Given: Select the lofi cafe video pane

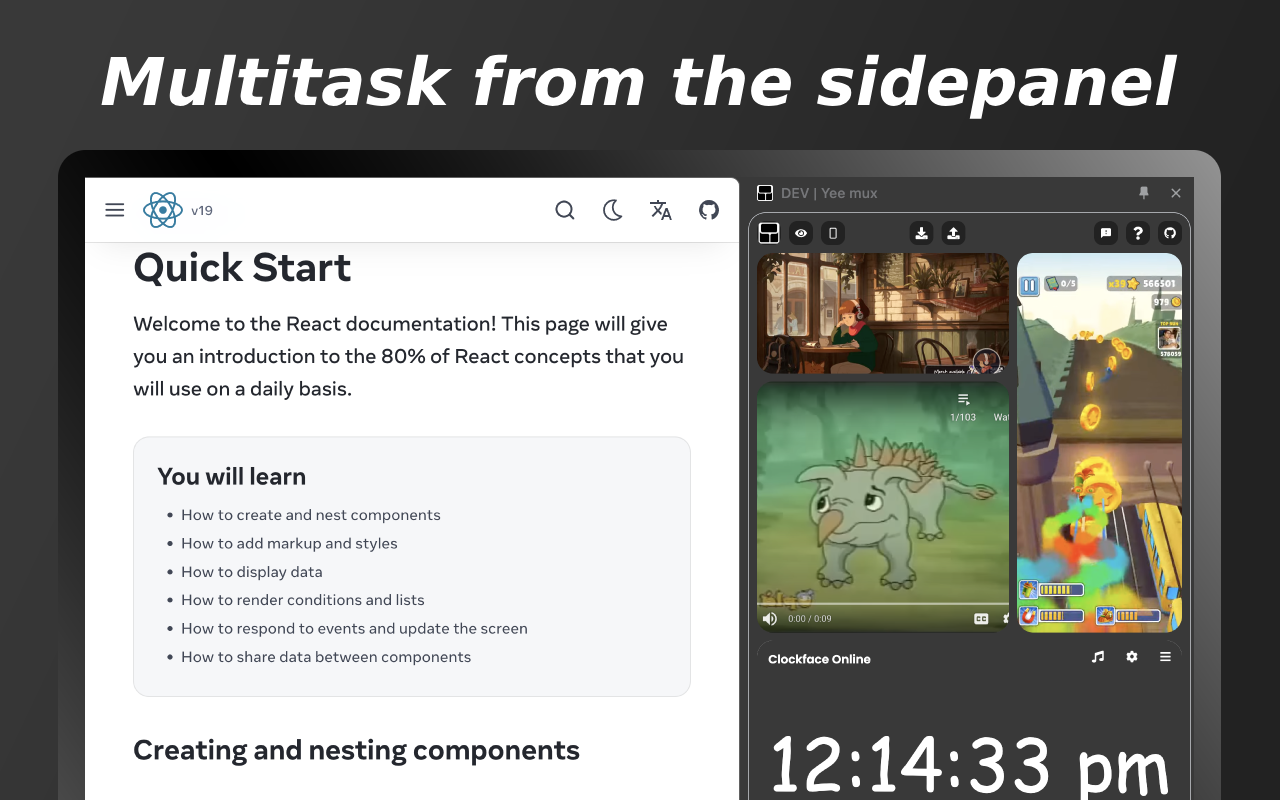Looking at the screenshot, I should coord(883,313).
